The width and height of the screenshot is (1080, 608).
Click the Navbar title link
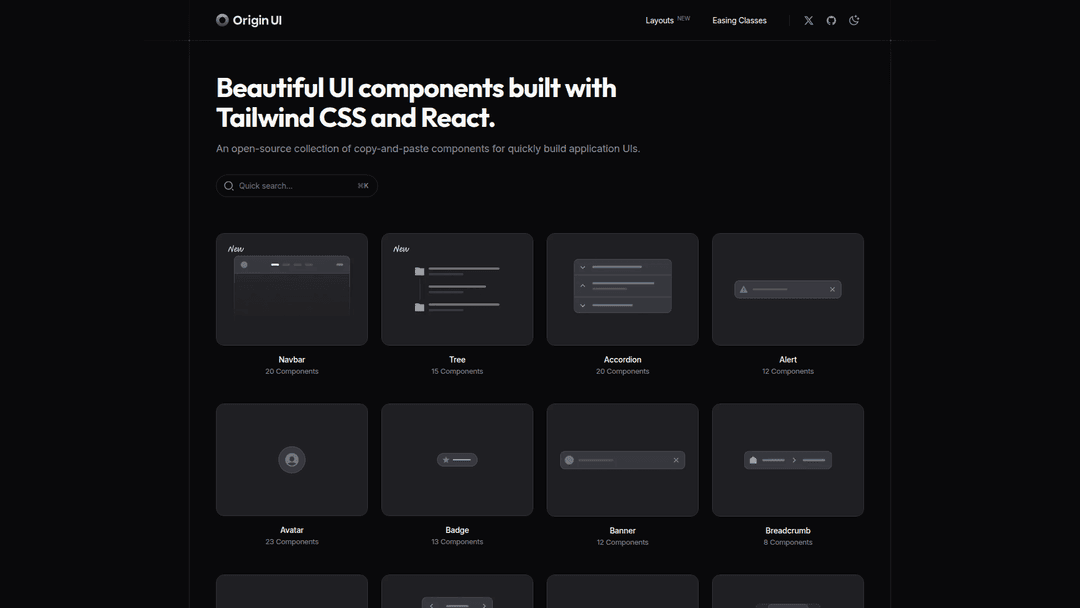pos(292,360)
